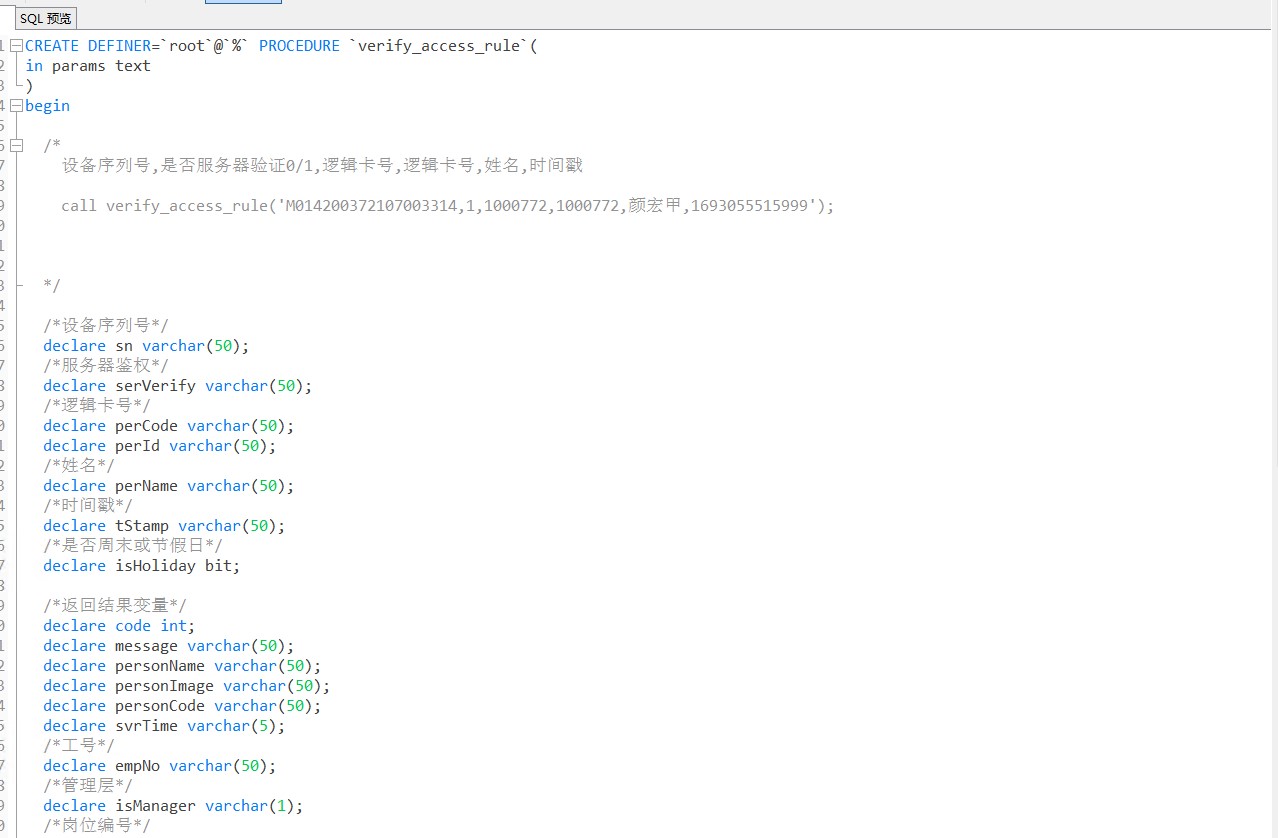
Task: Click the 'declare personImage' declaration
Action: pos(186,686)
